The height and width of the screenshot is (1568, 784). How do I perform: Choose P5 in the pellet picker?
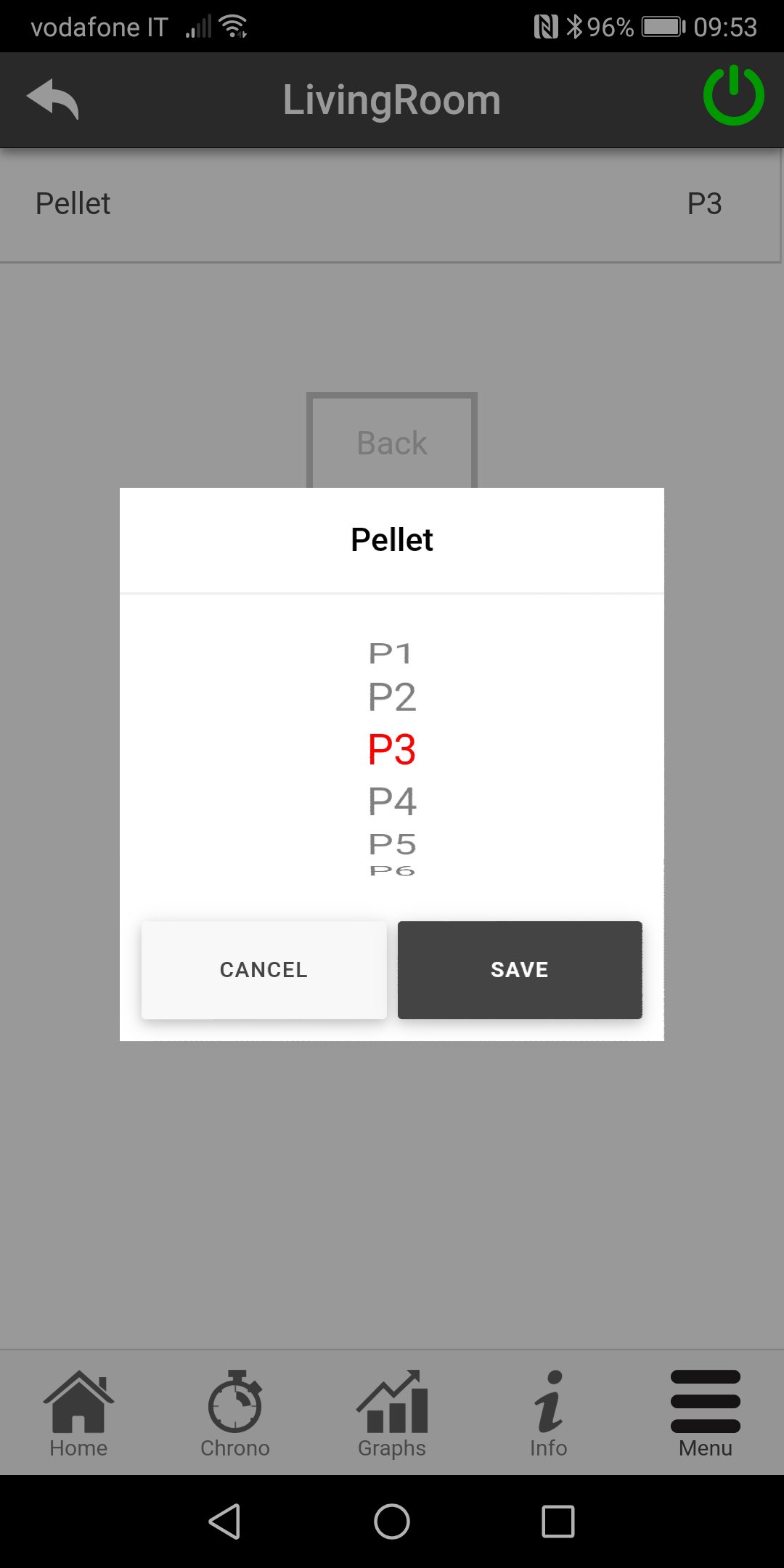click(392, 844)
